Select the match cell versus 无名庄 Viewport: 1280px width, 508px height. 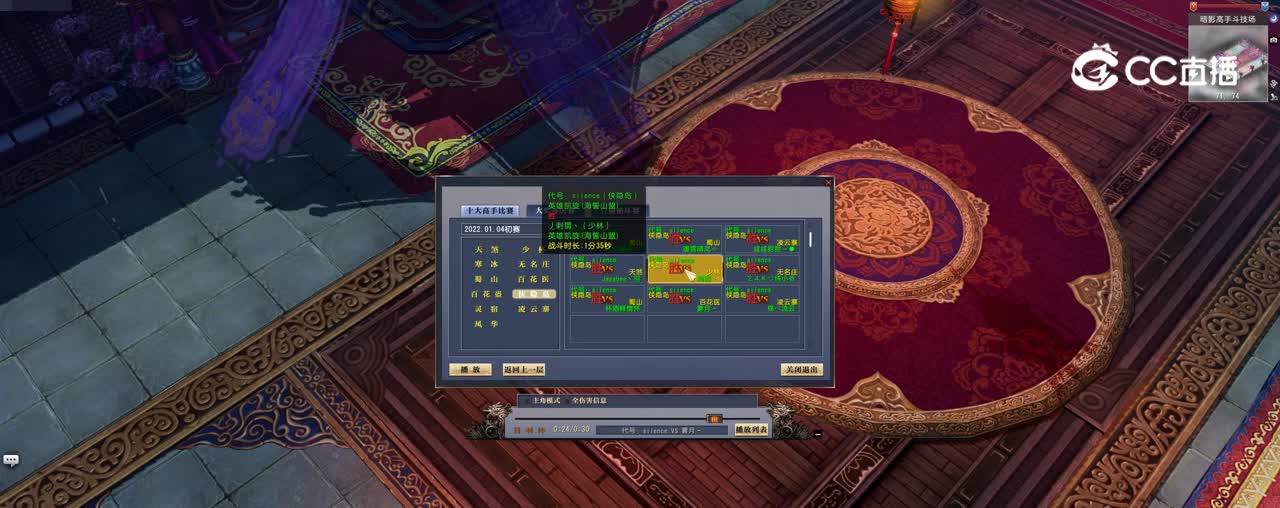[x=762, y=269]
